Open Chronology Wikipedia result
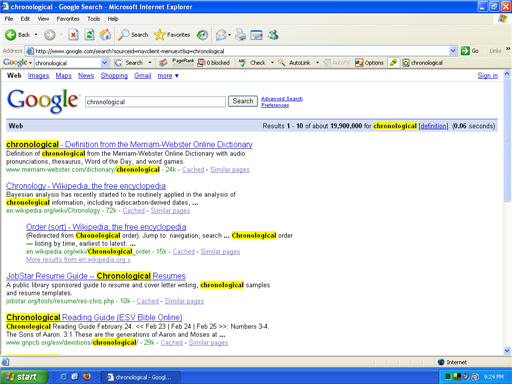The image size is (512, 384). pos(86,186)
